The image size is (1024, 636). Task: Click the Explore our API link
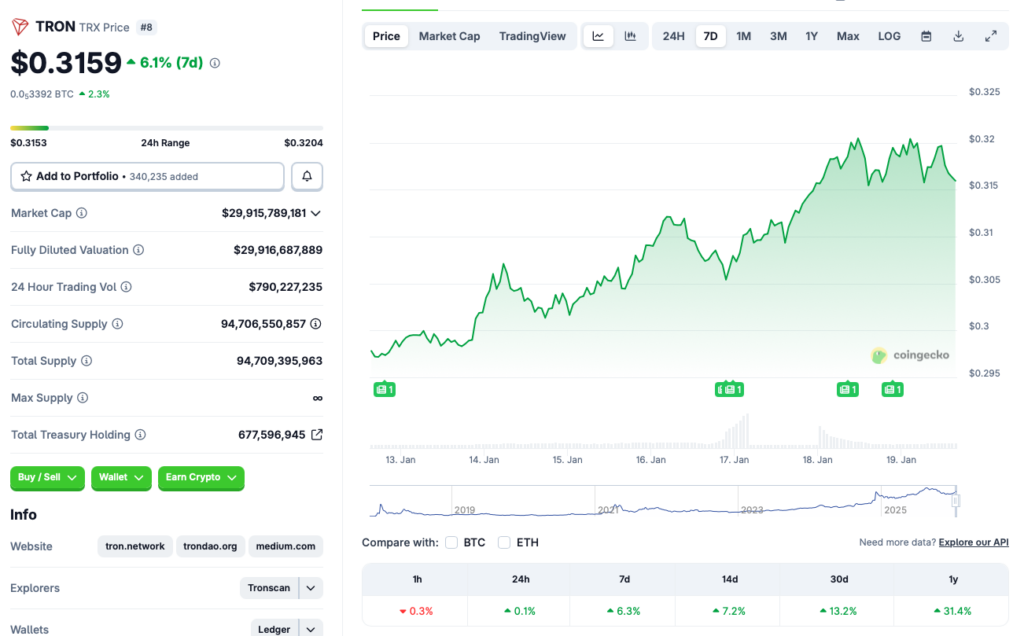pyautogui.click(x=973, y=541)
